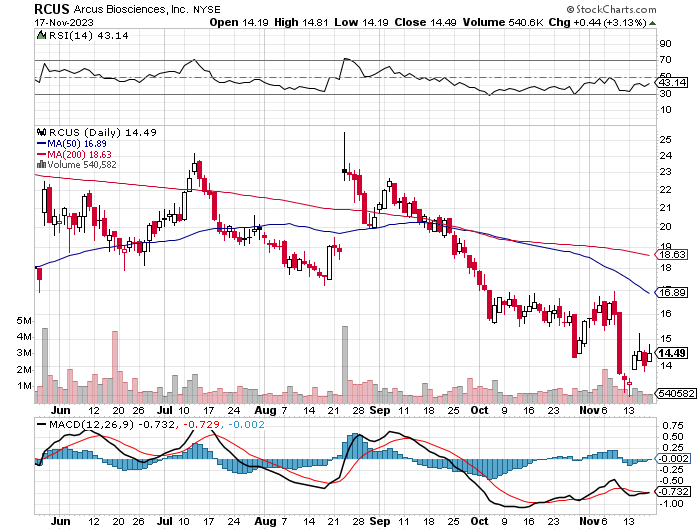Click the NYSE exchange label
Viewport: 700px width, 530px height.
207,9
